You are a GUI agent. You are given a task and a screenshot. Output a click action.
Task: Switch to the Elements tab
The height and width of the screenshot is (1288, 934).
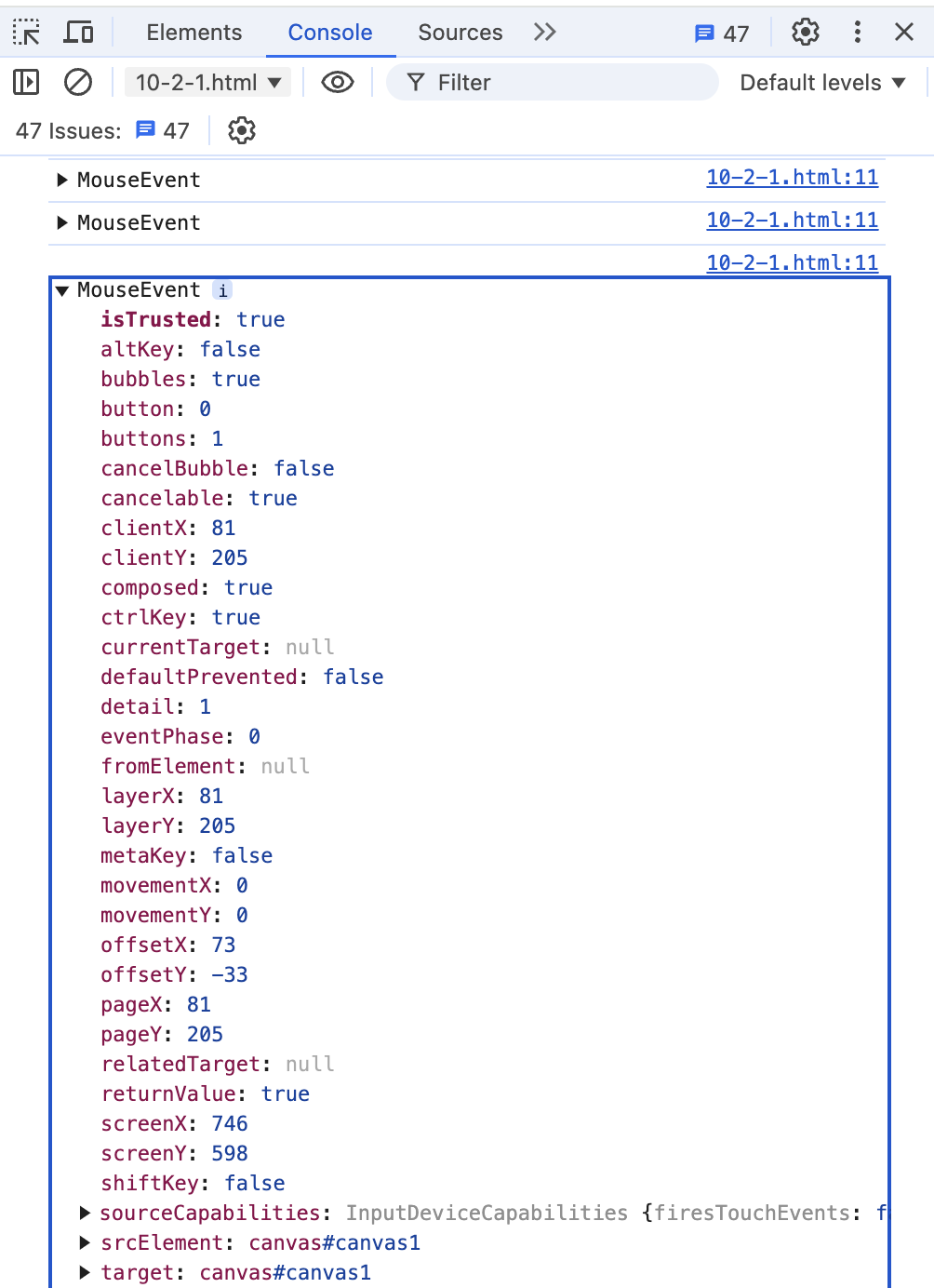(193, 33)
